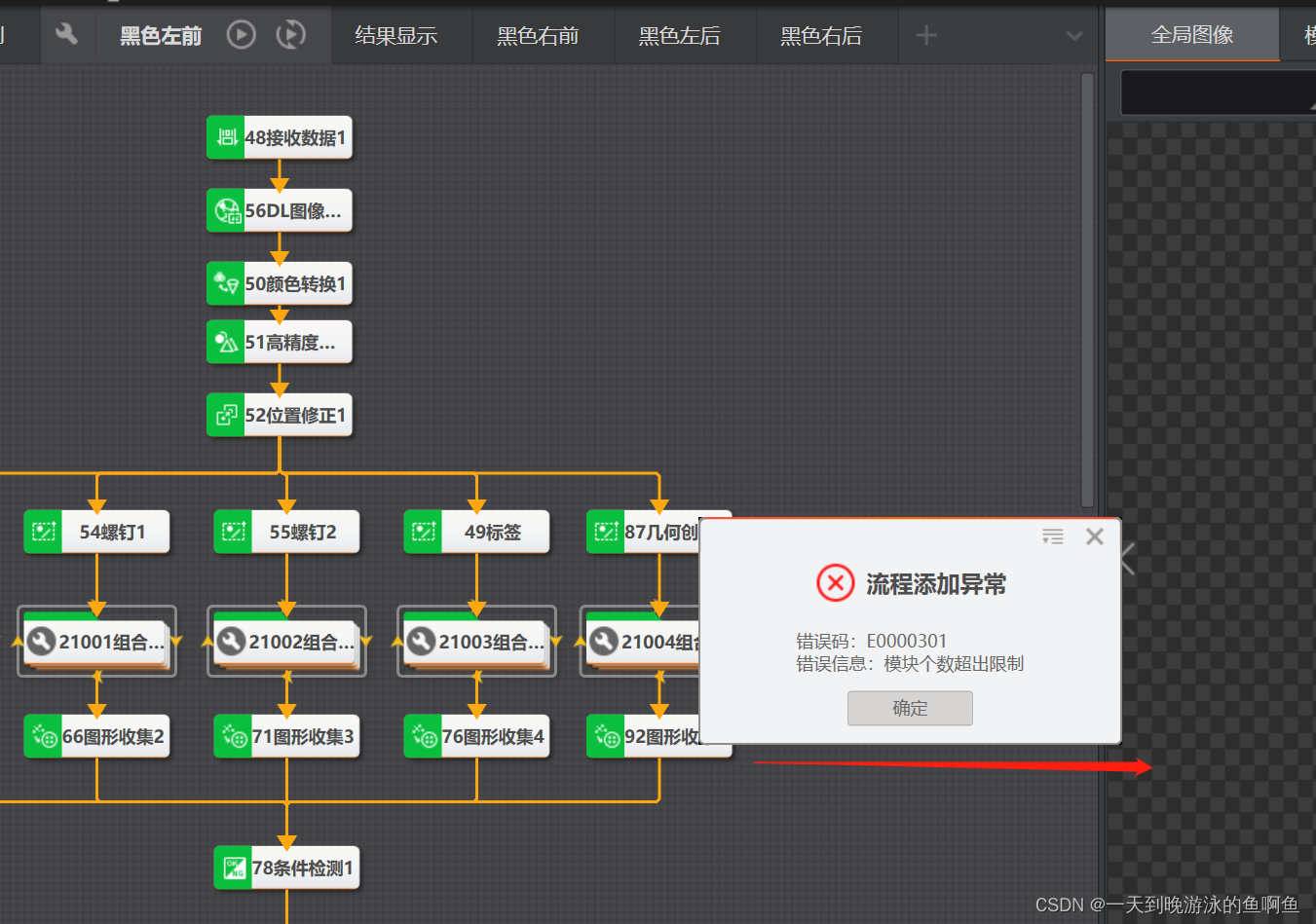Add a new flow with plus button
1316x924 pixels.
tap(924, 34)
